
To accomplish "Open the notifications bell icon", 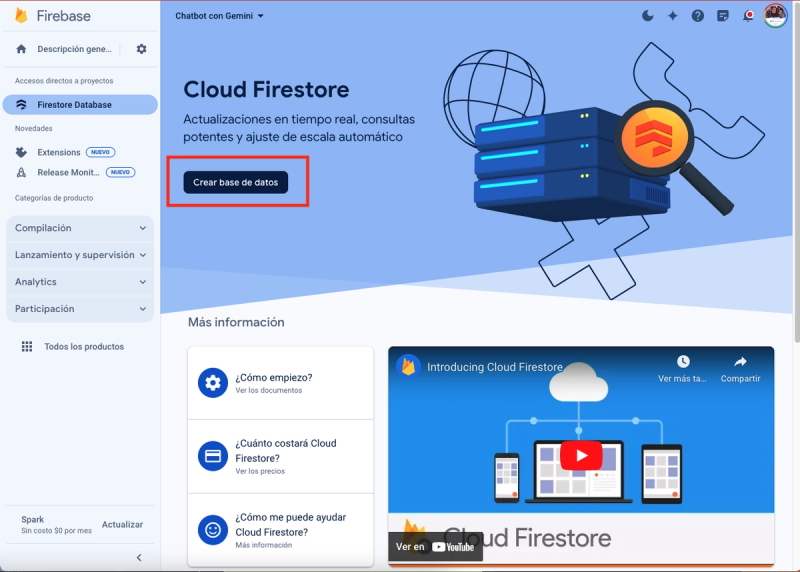I will (748, 16).
